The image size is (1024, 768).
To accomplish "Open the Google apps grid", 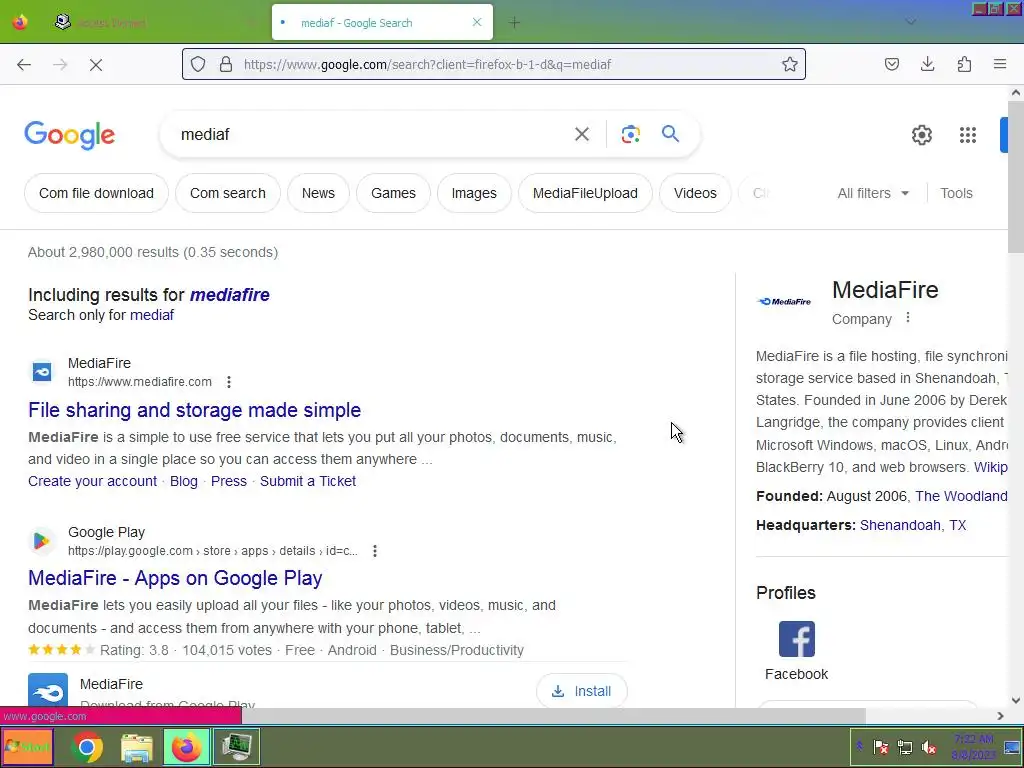I will pos(968,135).
